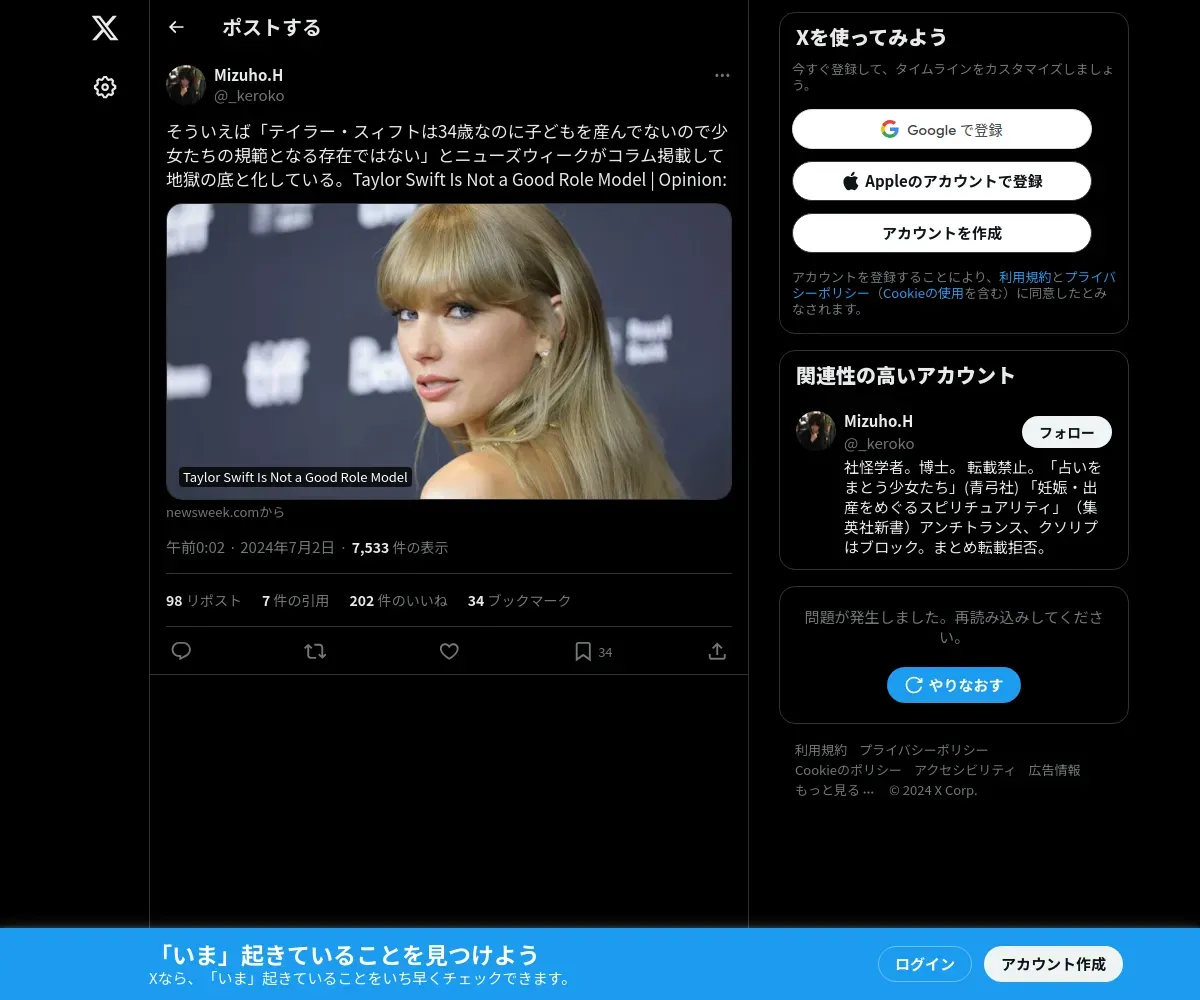Like the post with the heart icon
Viewport: 1200px width, 1000px height.
coord(449,651)
